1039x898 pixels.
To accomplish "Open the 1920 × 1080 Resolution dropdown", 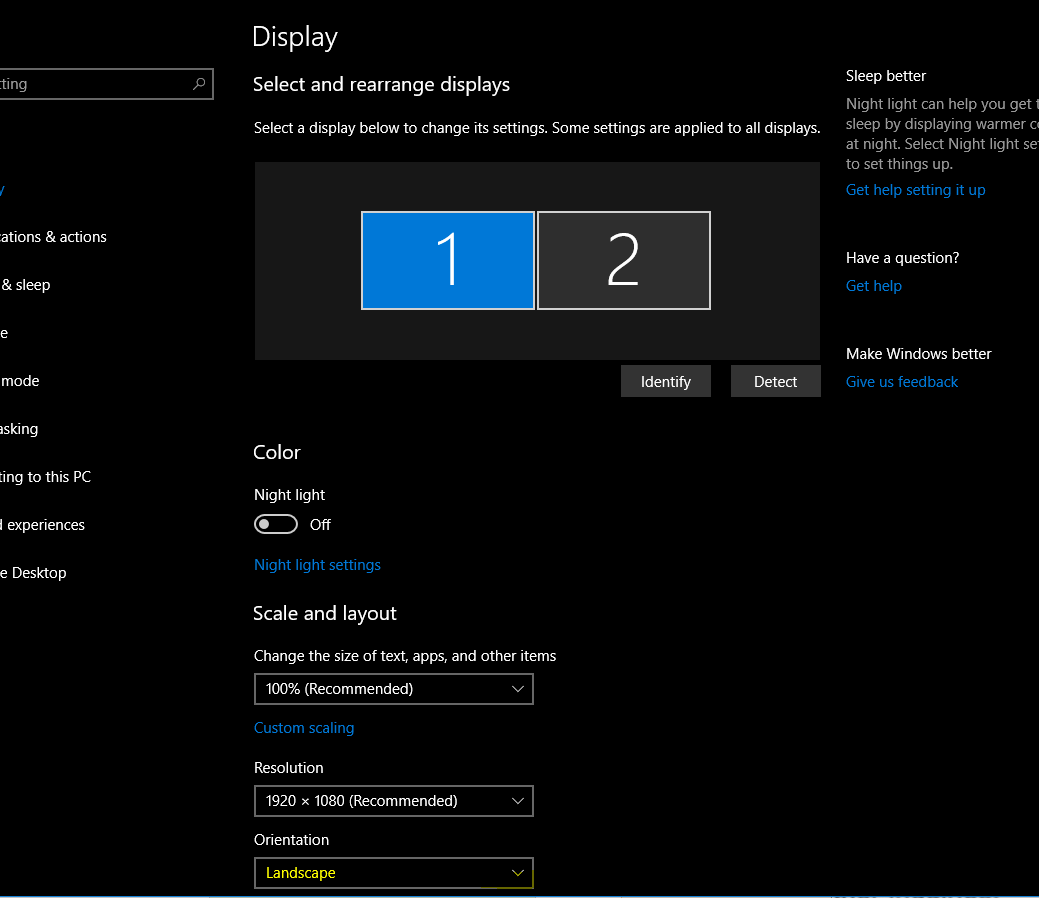I will 393,801.
